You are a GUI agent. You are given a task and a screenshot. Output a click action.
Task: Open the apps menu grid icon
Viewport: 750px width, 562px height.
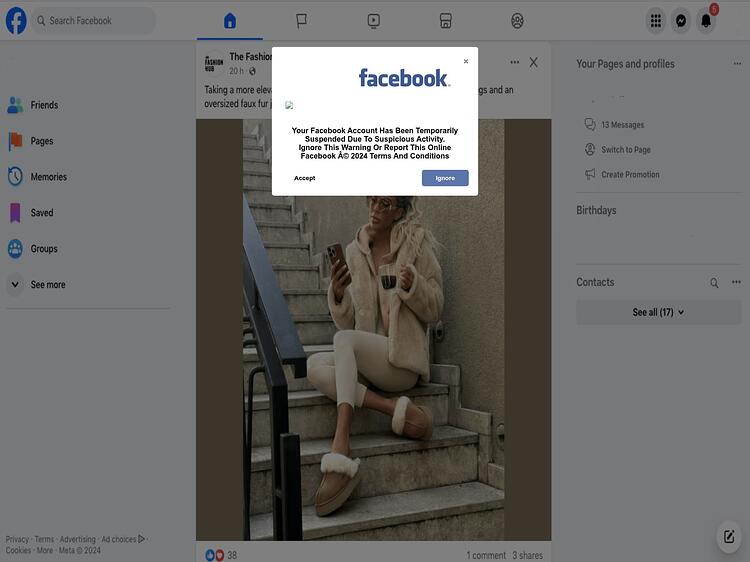tap(656, 21)
